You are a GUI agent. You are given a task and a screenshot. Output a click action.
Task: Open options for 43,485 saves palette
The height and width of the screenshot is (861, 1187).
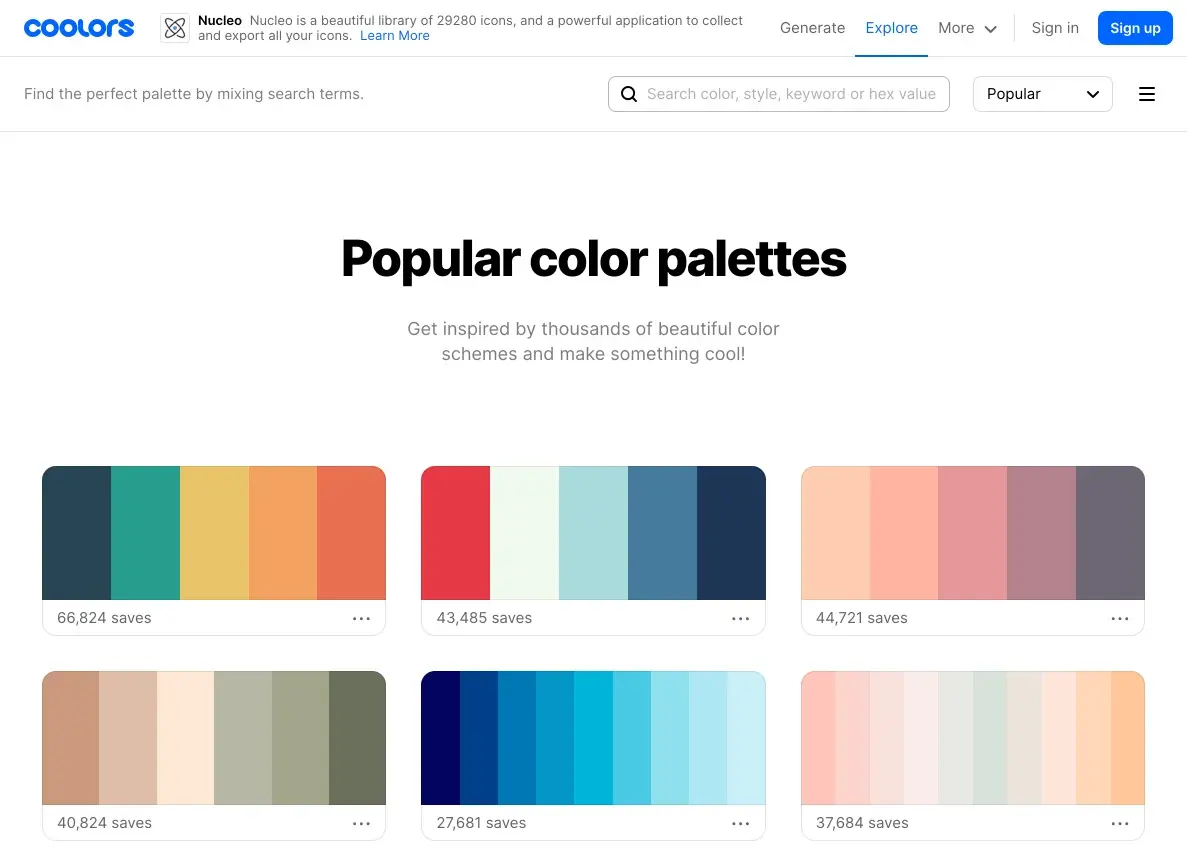tap(740, 618)
